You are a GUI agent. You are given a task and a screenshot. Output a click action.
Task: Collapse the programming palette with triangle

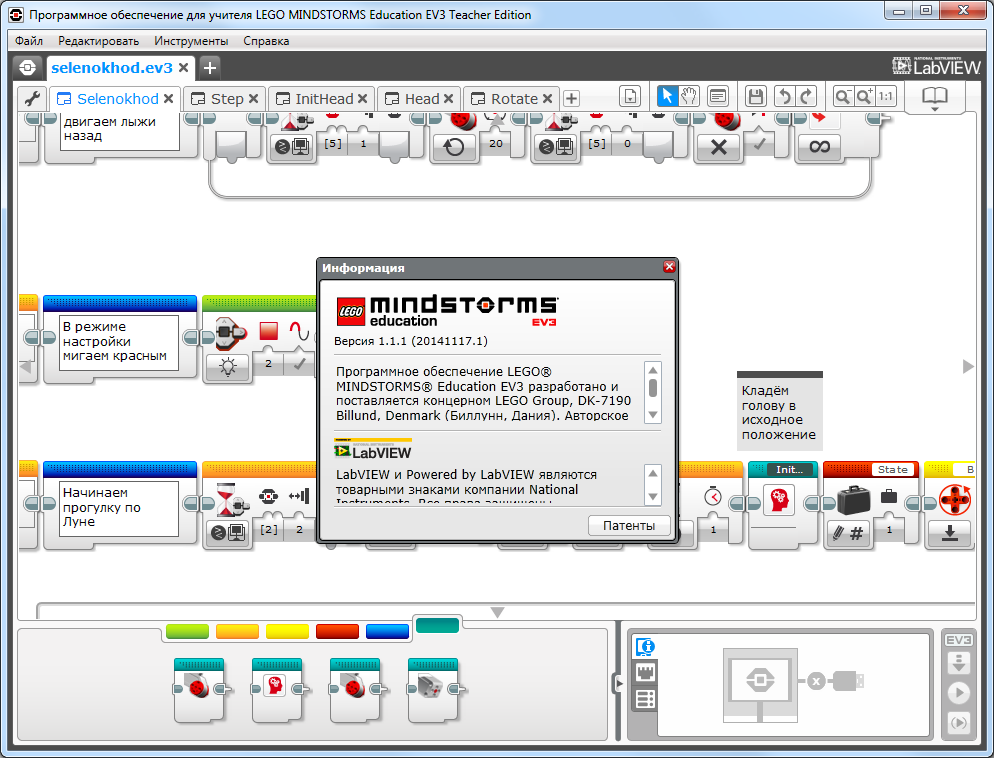[498, 612]
